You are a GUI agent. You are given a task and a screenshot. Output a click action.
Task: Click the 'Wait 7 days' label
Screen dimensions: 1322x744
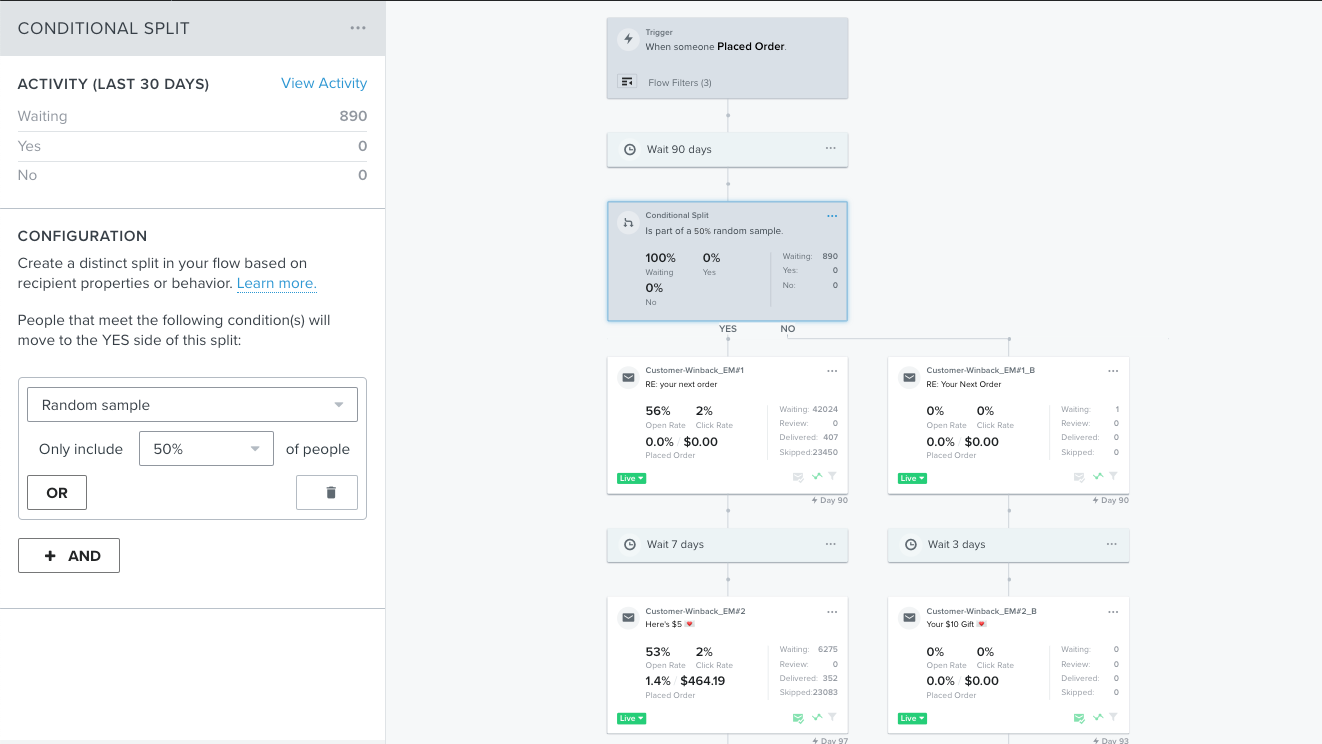coord(675,545)
